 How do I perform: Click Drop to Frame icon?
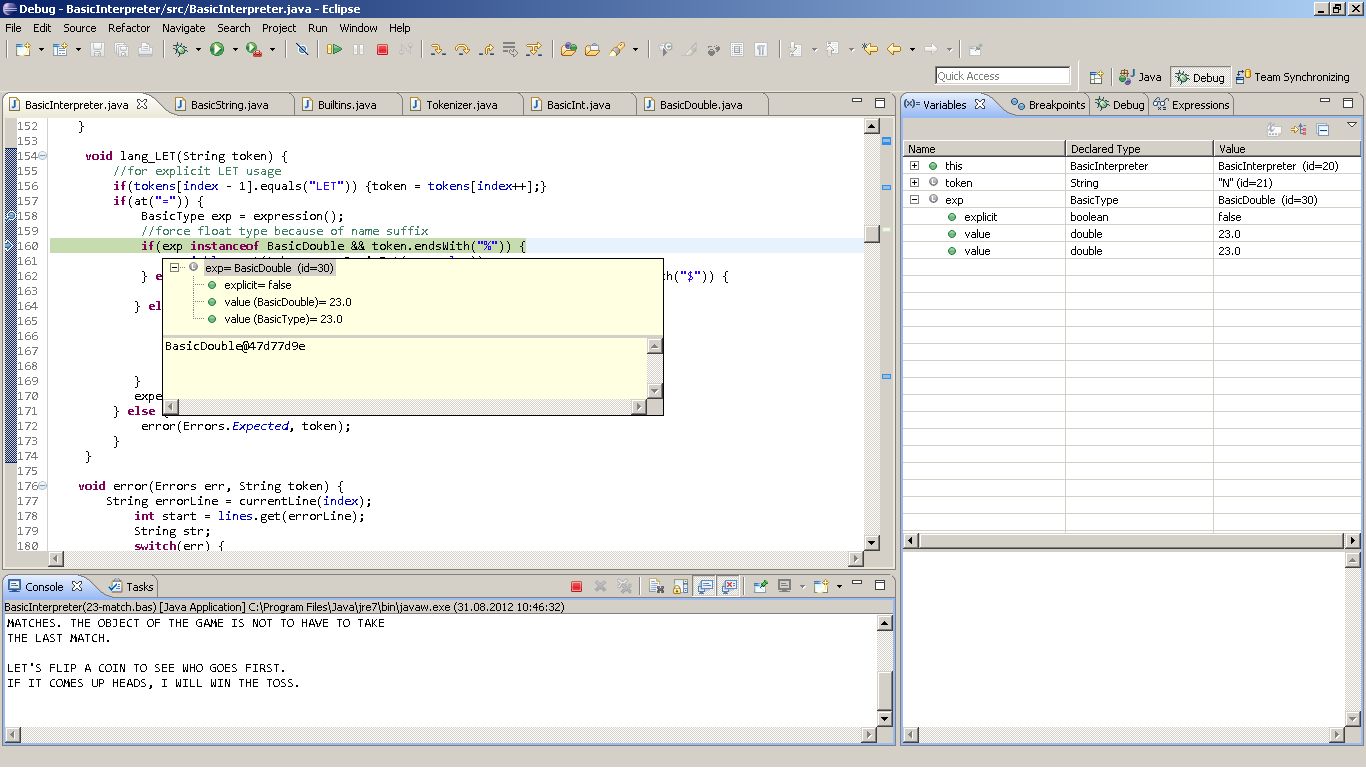[510, 49]
